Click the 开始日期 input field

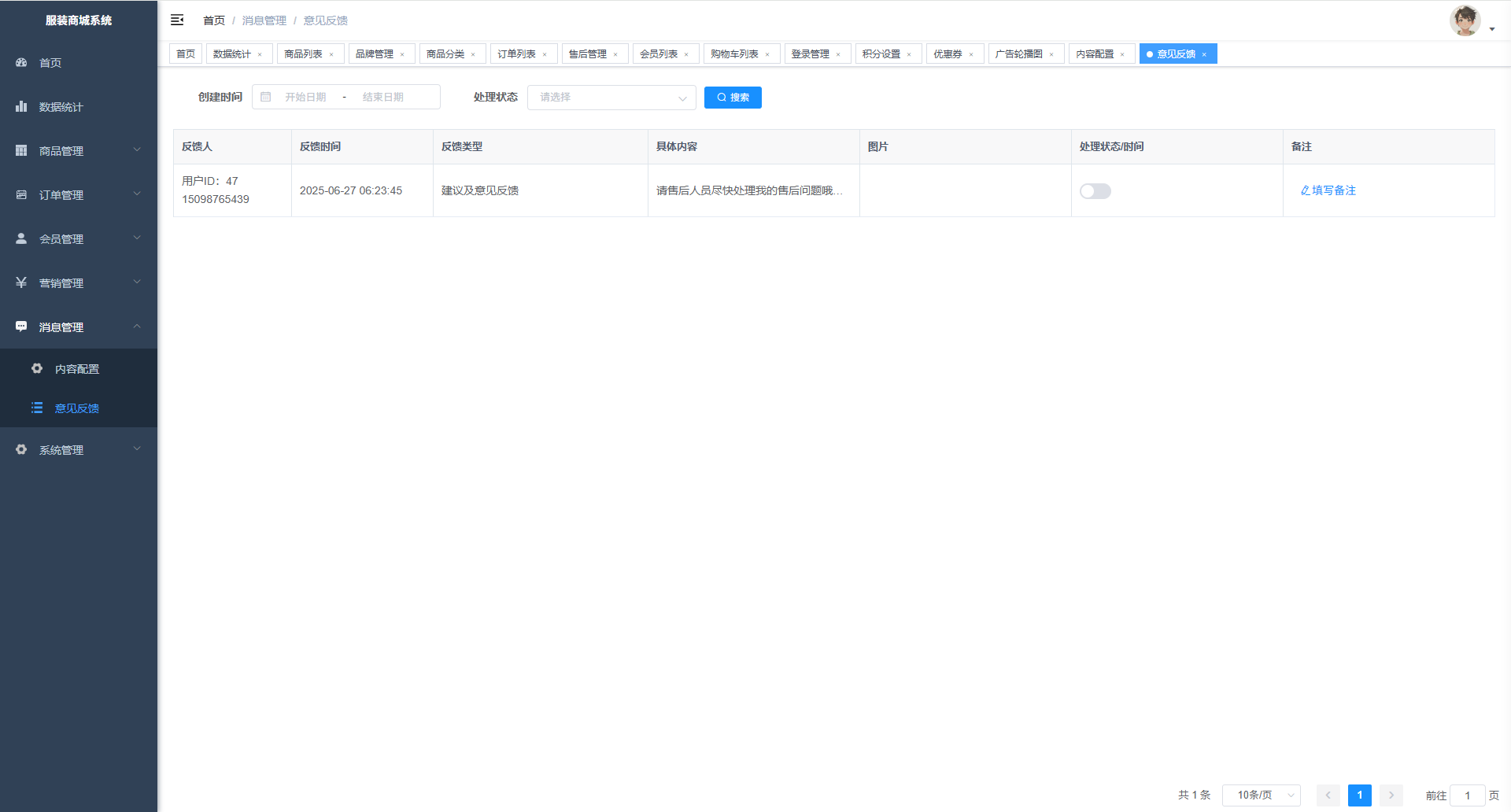point(306,97)
